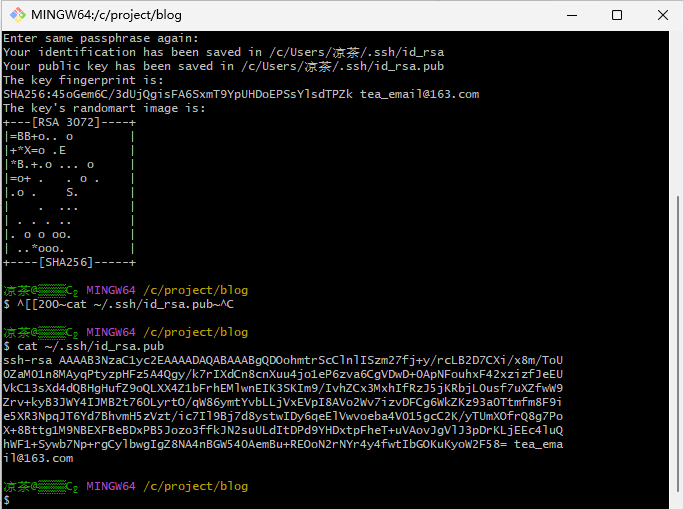
Task: Click line 'Your identification has been saved'
Action: (223, 52)
